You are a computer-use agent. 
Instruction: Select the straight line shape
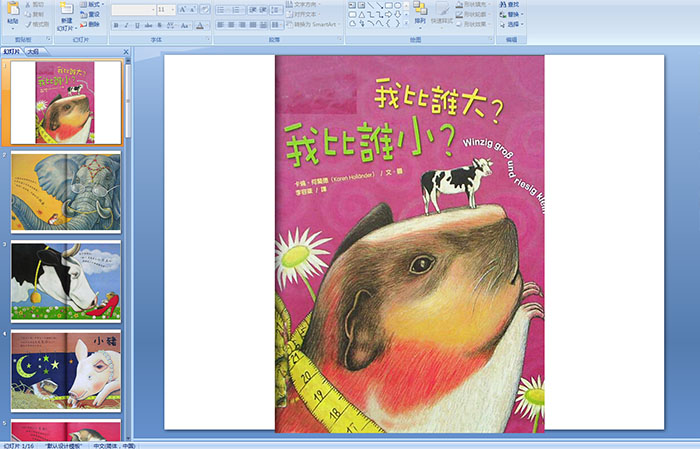[371, 5]
